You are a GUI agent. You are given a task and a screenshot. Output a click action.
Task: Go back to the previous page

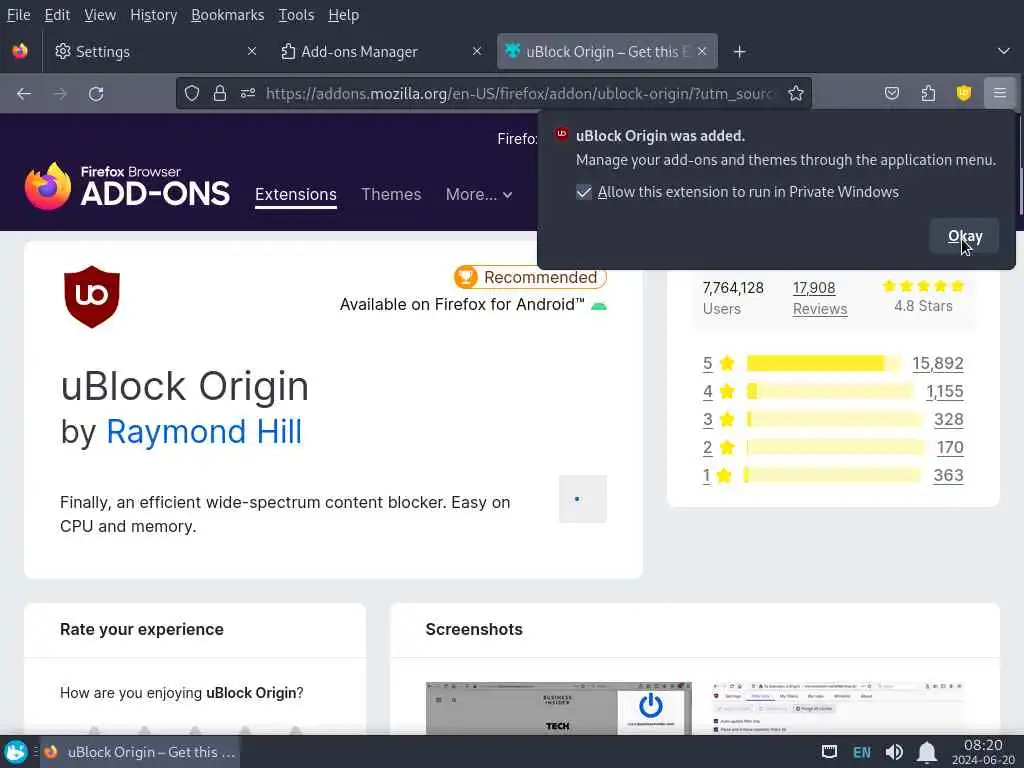(x=24, y=94)
